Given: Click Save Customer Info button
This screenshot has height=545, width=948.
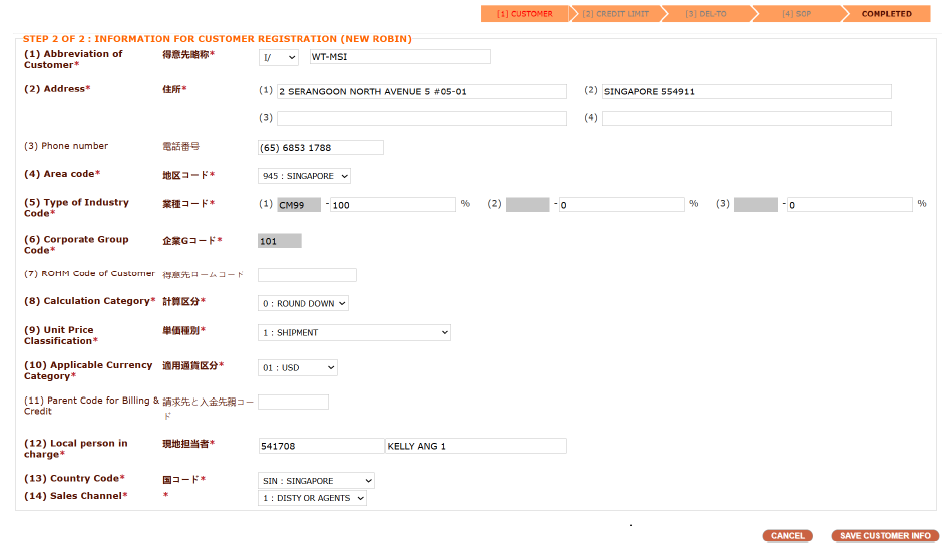Looking at the screenshot, I should [x=885, y=536].
